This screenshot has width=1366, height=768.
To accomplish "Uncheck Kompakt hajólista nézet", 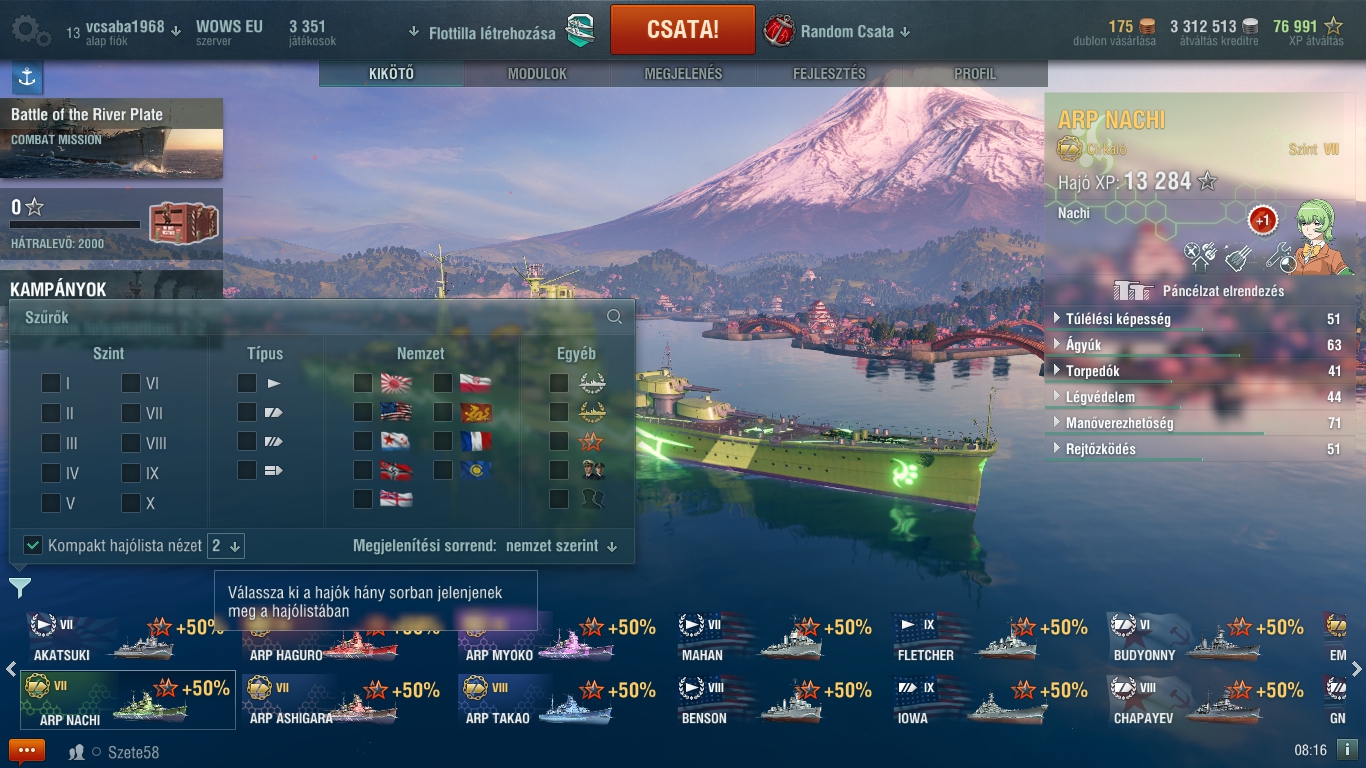I will coord(33,545).
